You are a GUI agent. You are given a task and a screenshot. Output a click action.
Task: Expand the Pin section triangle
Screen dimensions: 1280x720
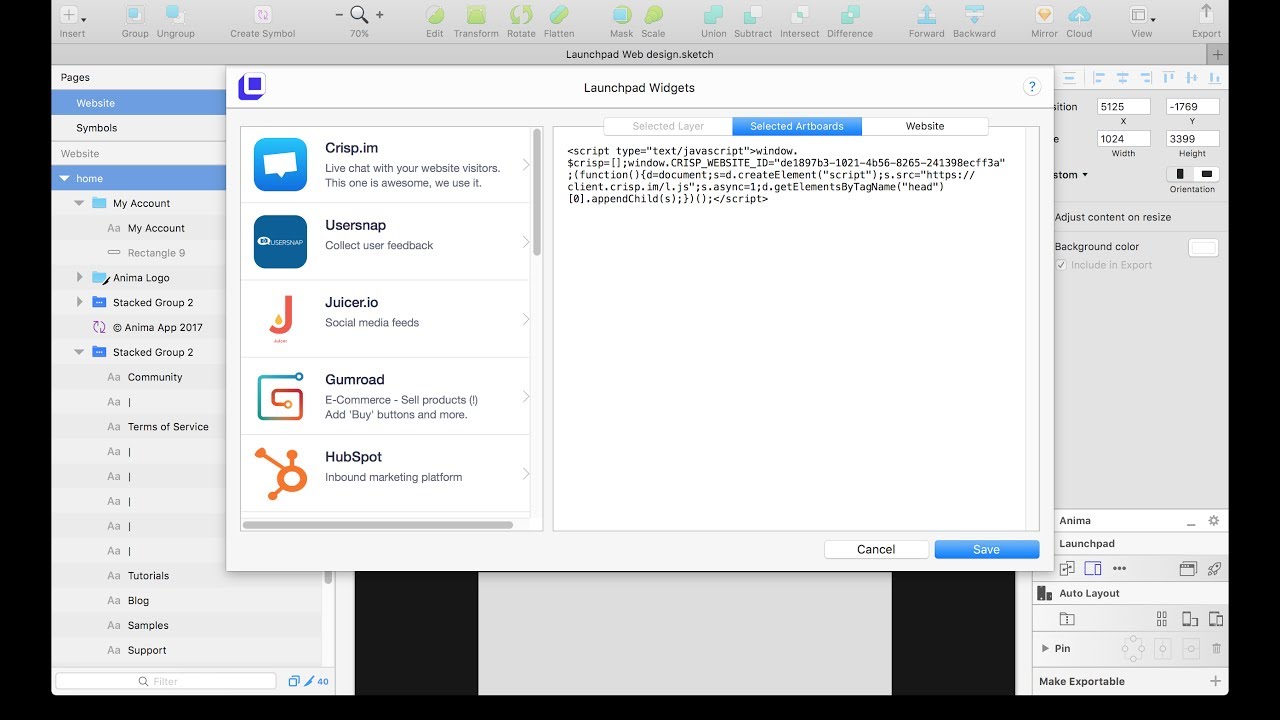click(x=1045, y=648)
